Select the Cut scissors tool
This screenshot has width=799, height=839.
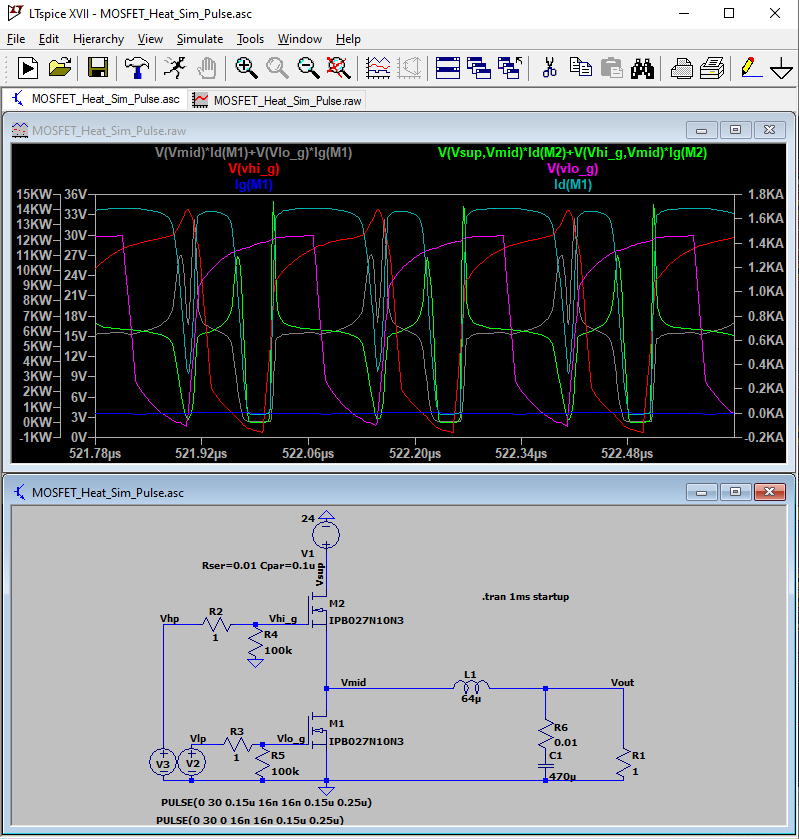tap(549, 68)
